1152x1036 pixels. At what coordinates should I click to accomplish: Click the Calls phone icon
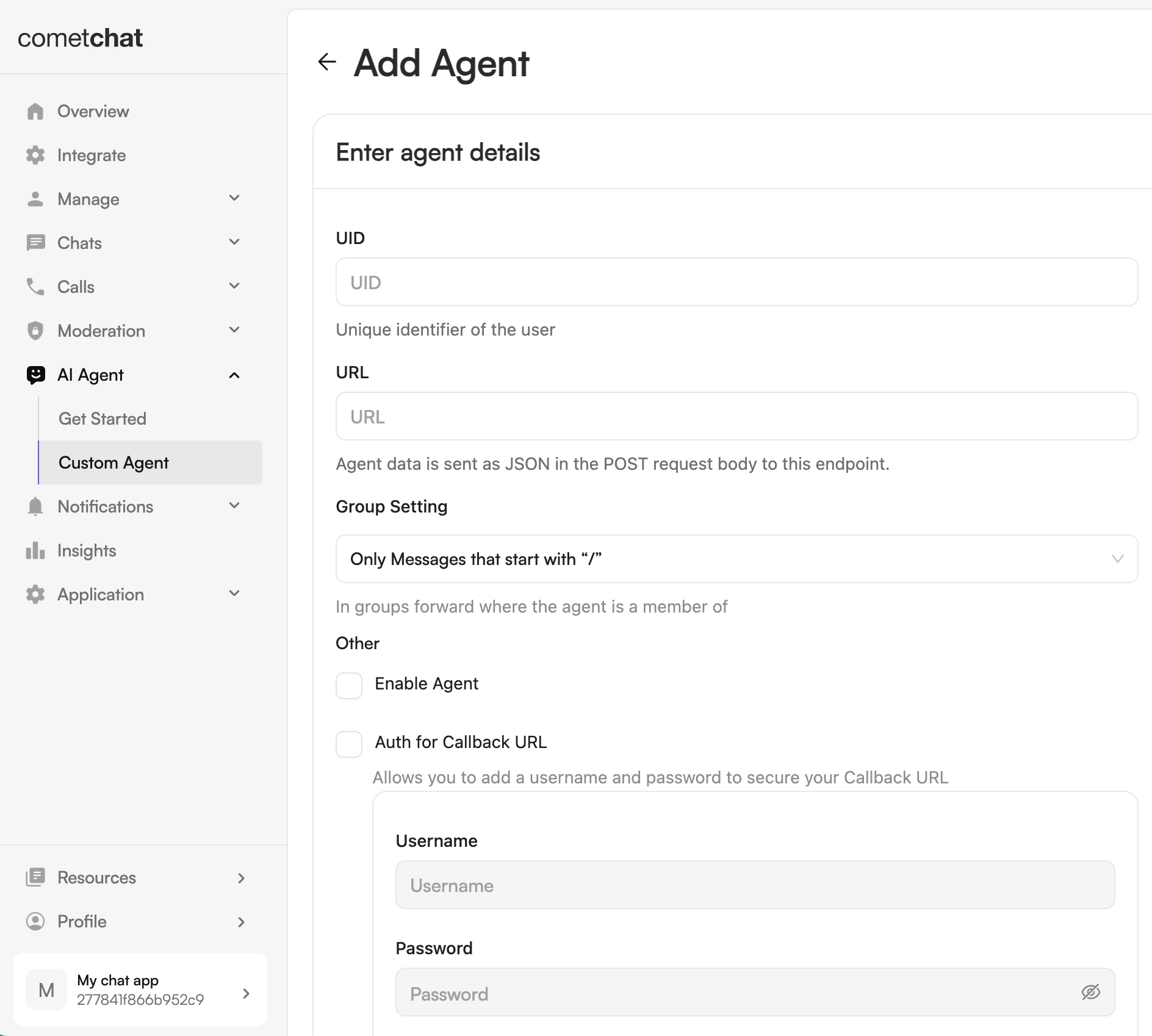tap(35, 287)
